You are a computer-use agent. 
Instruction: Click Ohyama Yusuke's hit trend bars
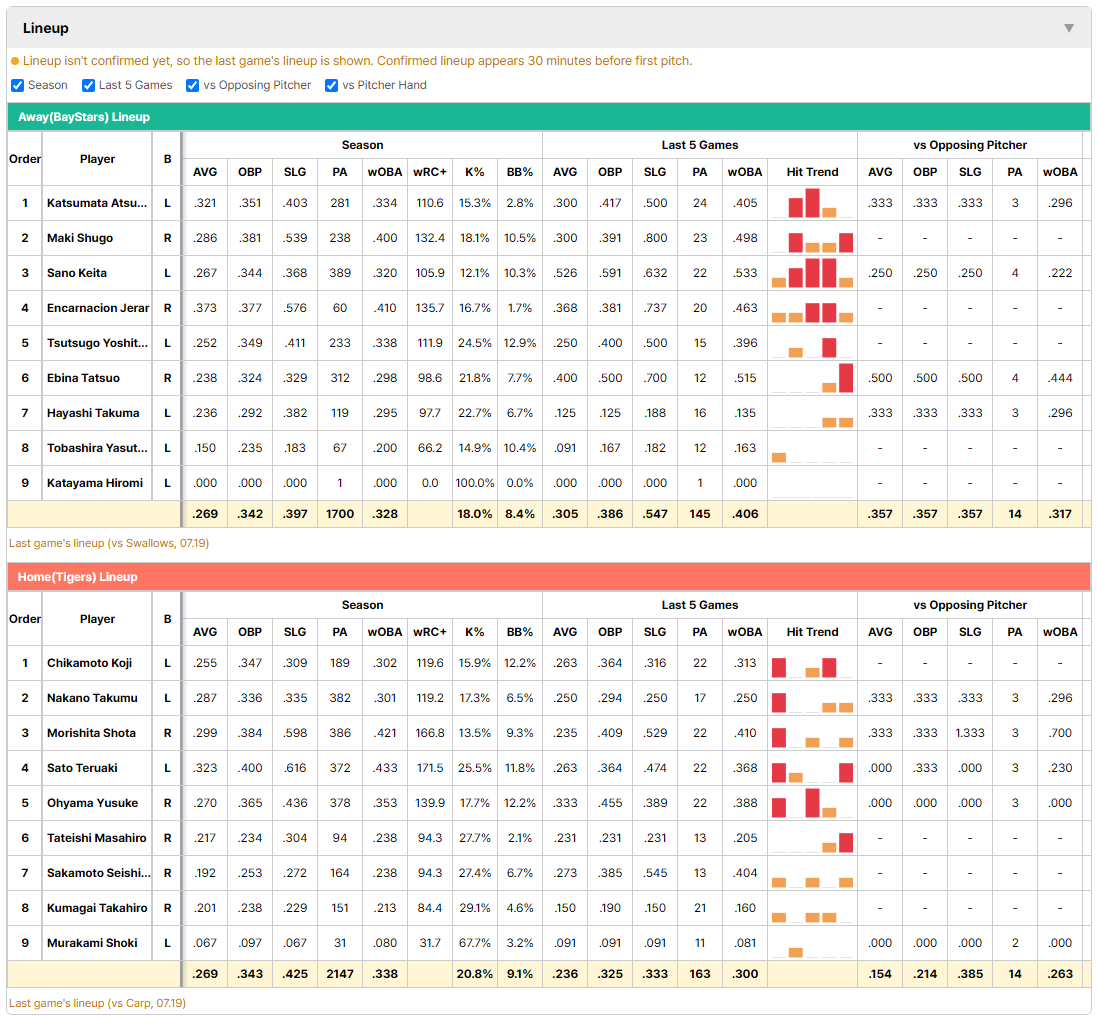[x=812, y=803]
